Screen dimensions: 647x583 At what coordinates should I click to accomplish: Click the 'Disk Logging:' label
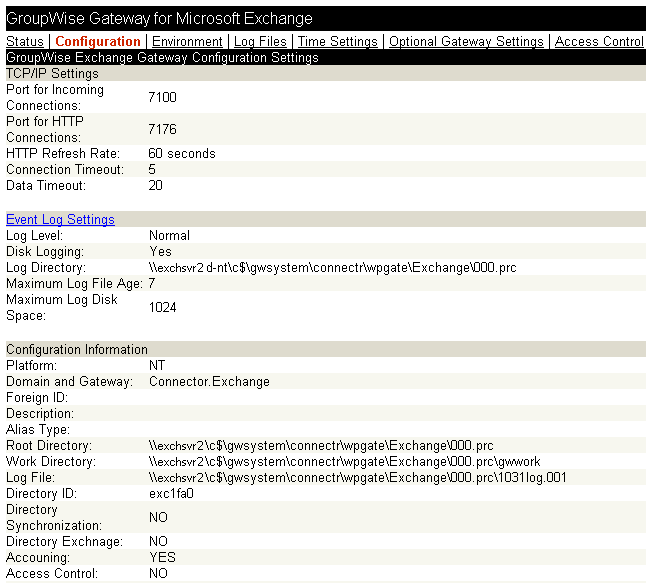(x=45, y=252)
